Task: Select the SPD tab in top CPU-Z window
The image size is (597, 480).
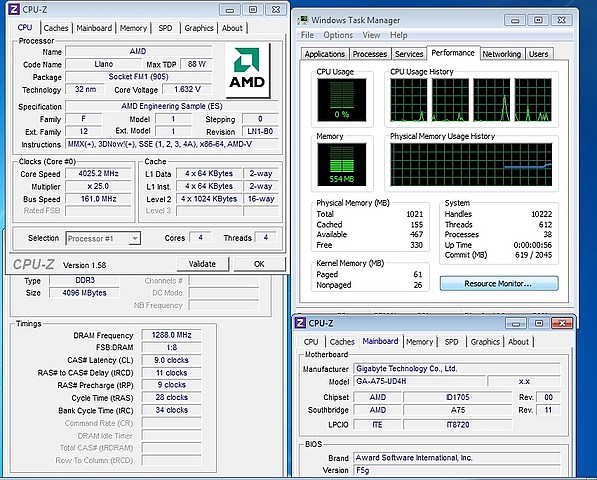Action: click(165, 28)
